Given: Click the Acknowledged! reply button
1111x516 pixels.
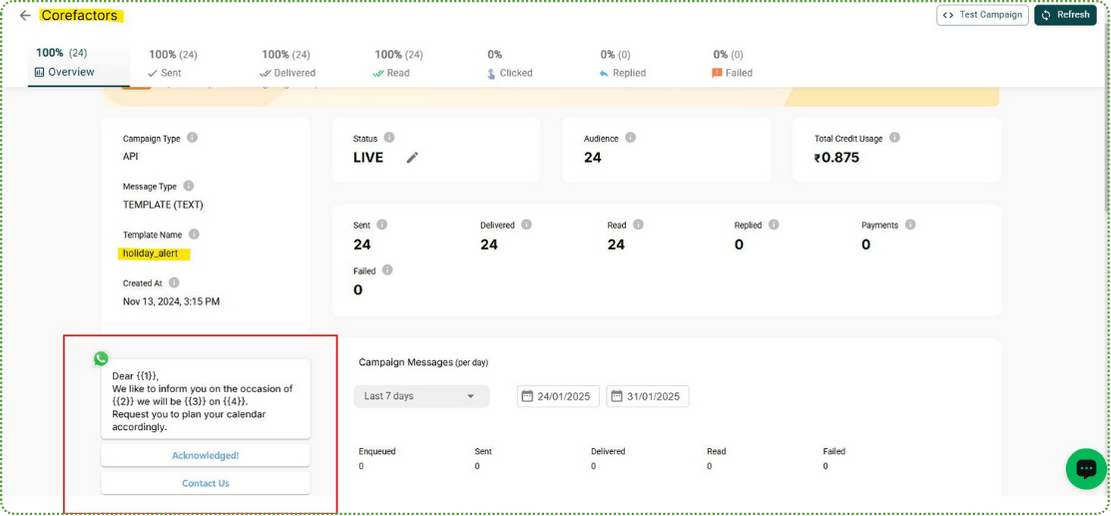Looking at the screenshot, I should (x=205, y=455).
